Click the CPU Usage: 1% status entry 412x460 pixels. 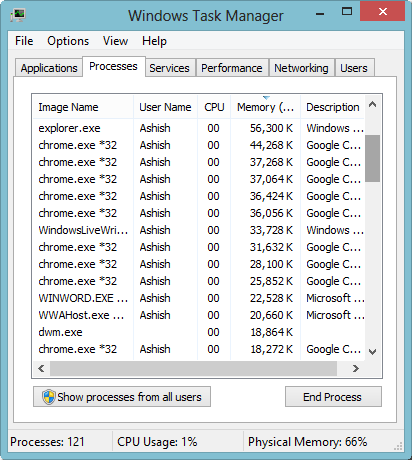pyautogui.click(x=157, y=442)
